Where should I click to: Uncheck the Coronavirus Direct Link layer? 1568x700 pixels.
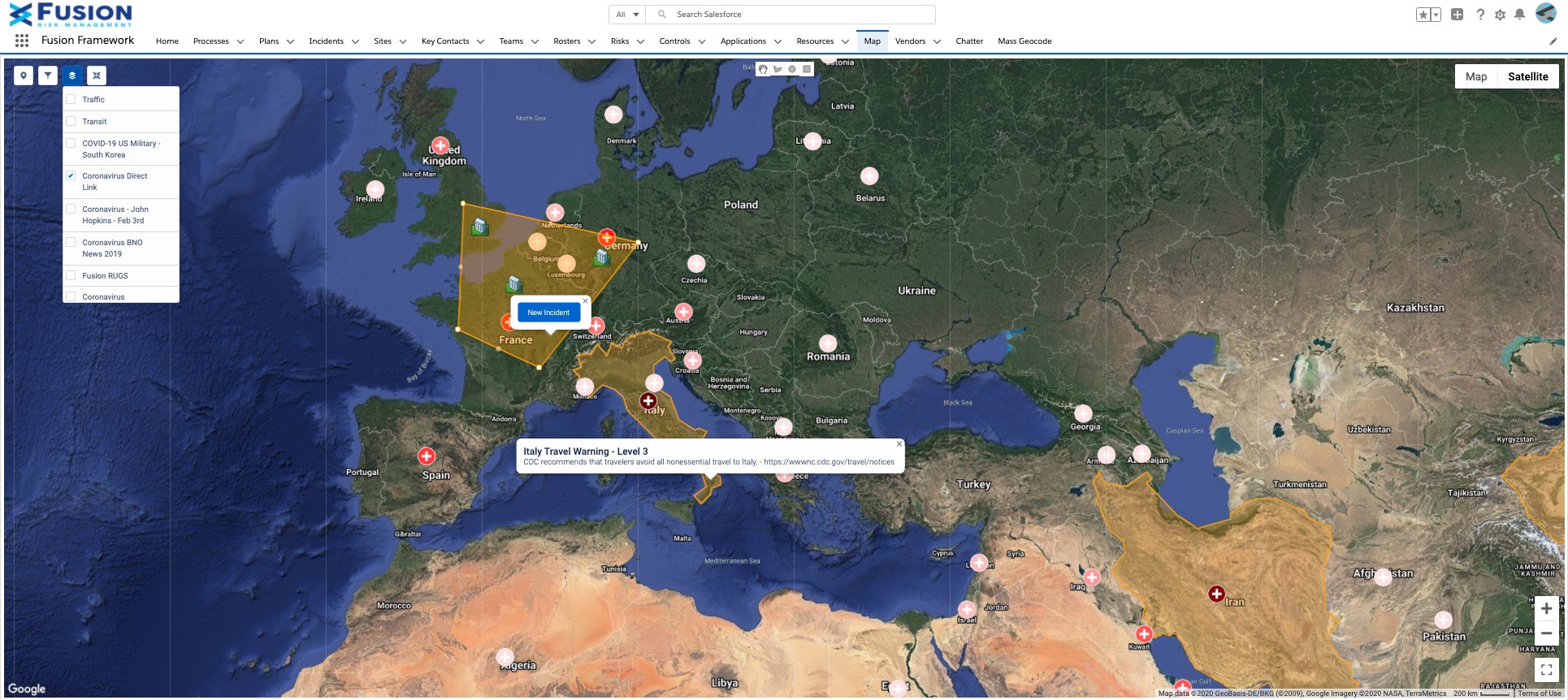point(71,175)
